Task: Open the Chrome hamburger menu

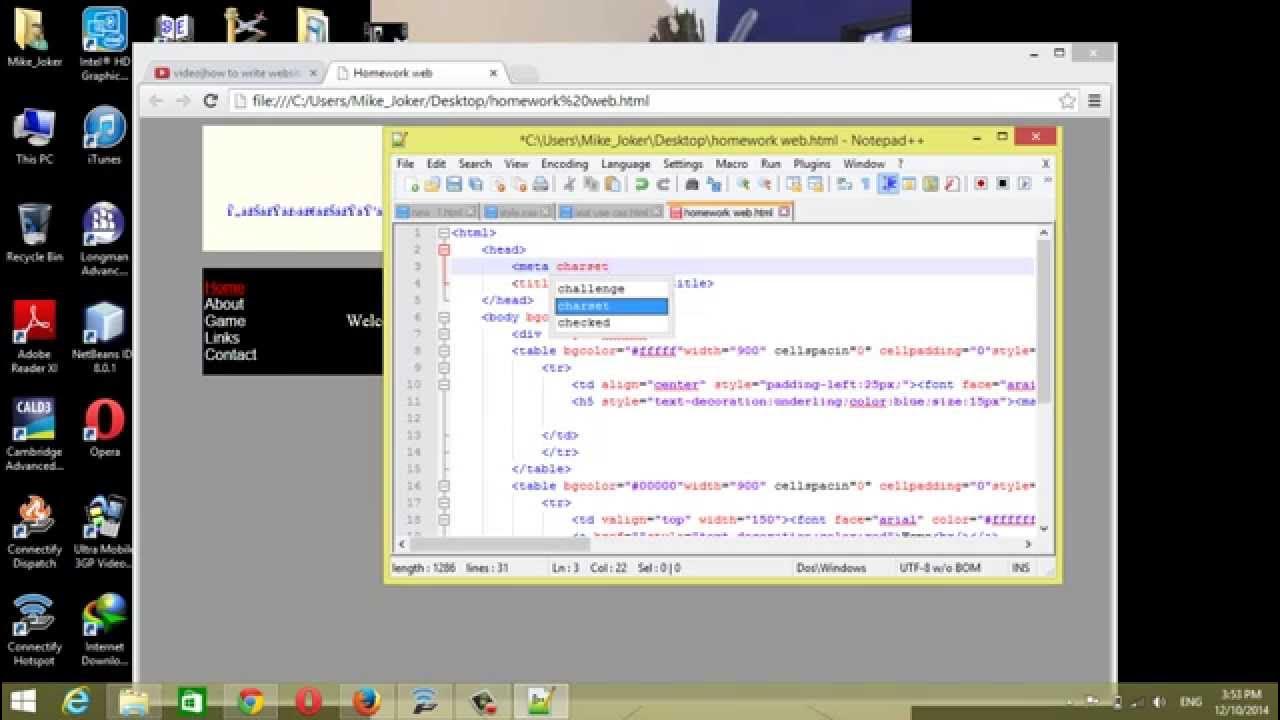Action: click(1094, 101)
